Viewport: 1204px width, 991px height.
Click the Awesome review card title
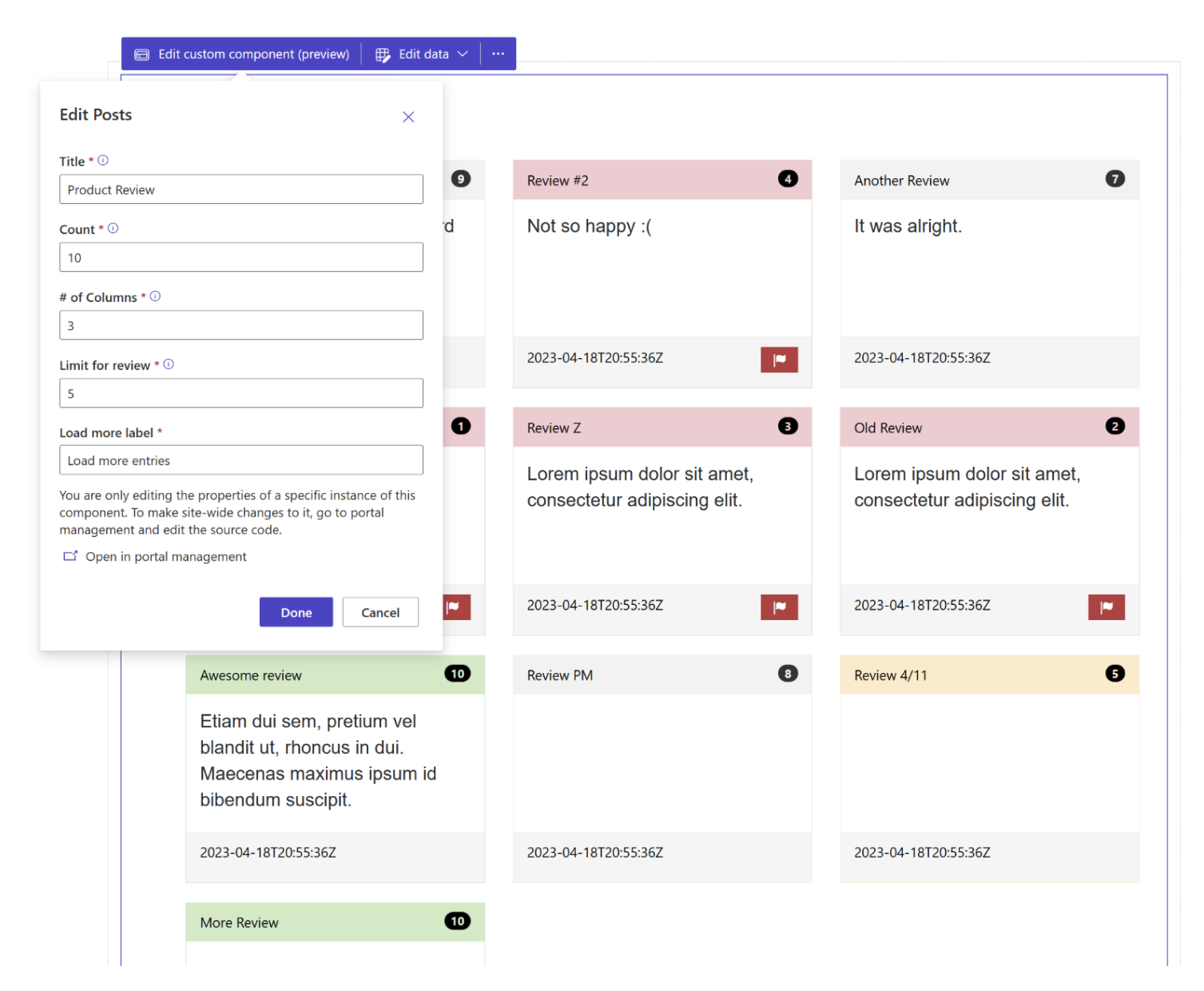tap(251, 676)
